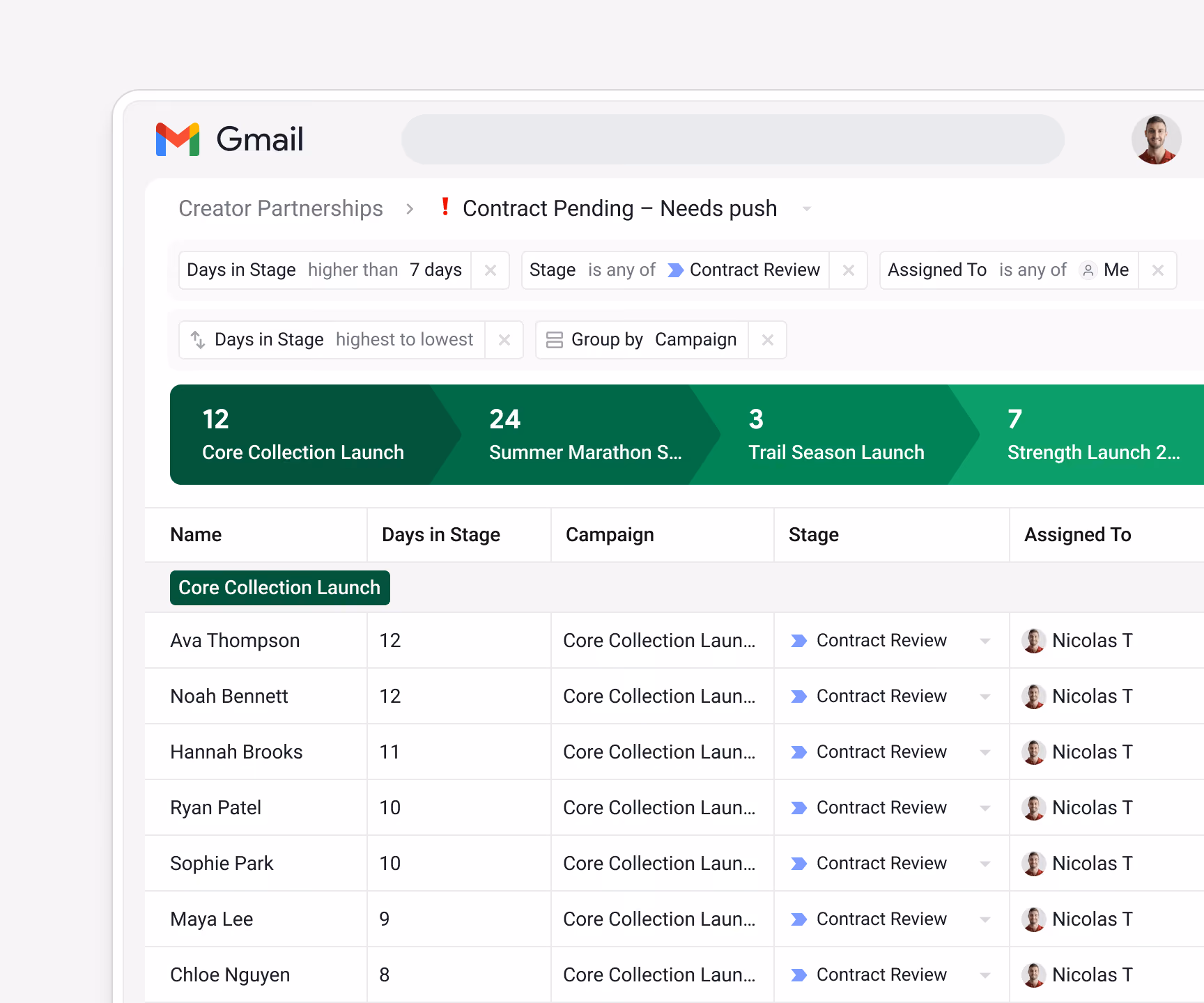This screenshot has width=1204, height=1003.
Task: Click Nicolas T avatar in Maya Lee row
Action: click(x=1034, y=919)
